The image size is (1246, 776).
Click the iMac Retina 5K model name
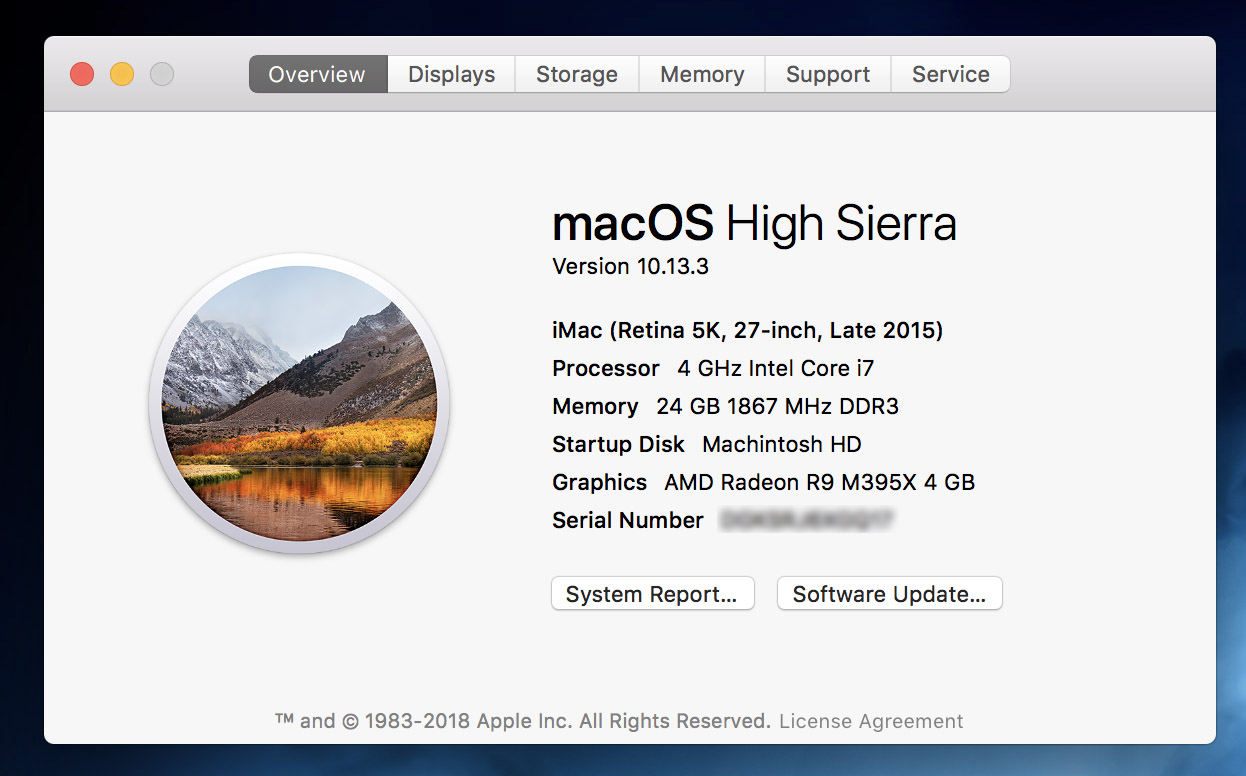[747, 330]
